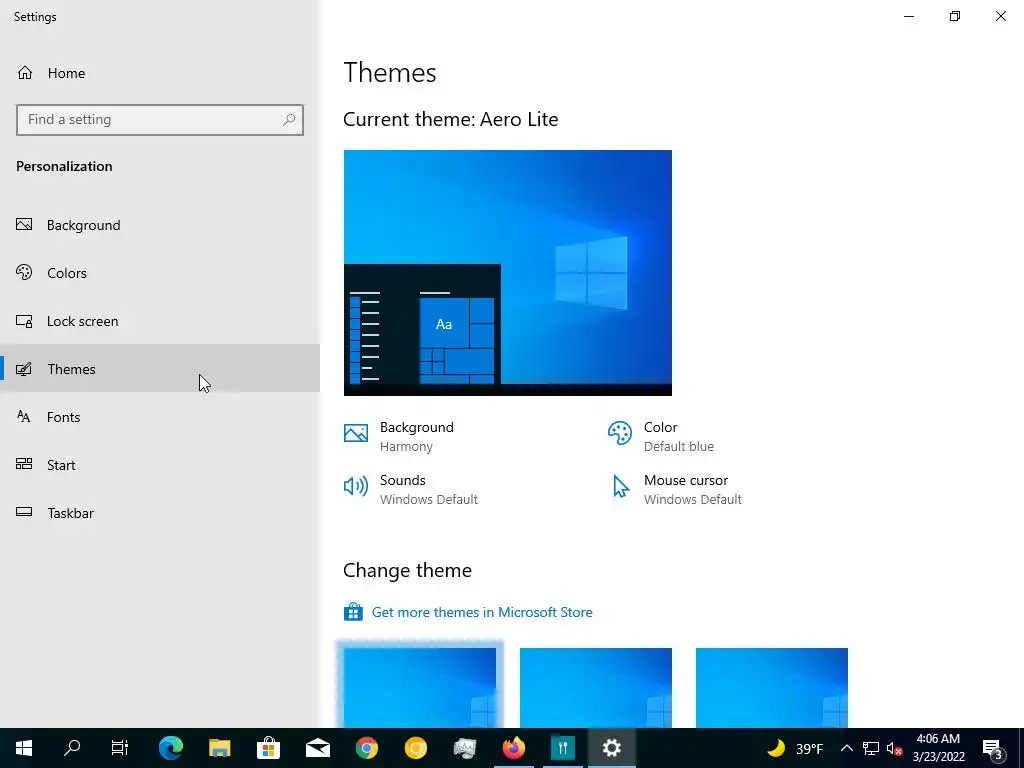1024x768 pixels.
Task: Click the Microsoft Store bag icon beside themes link
Action: click(353, 612)
